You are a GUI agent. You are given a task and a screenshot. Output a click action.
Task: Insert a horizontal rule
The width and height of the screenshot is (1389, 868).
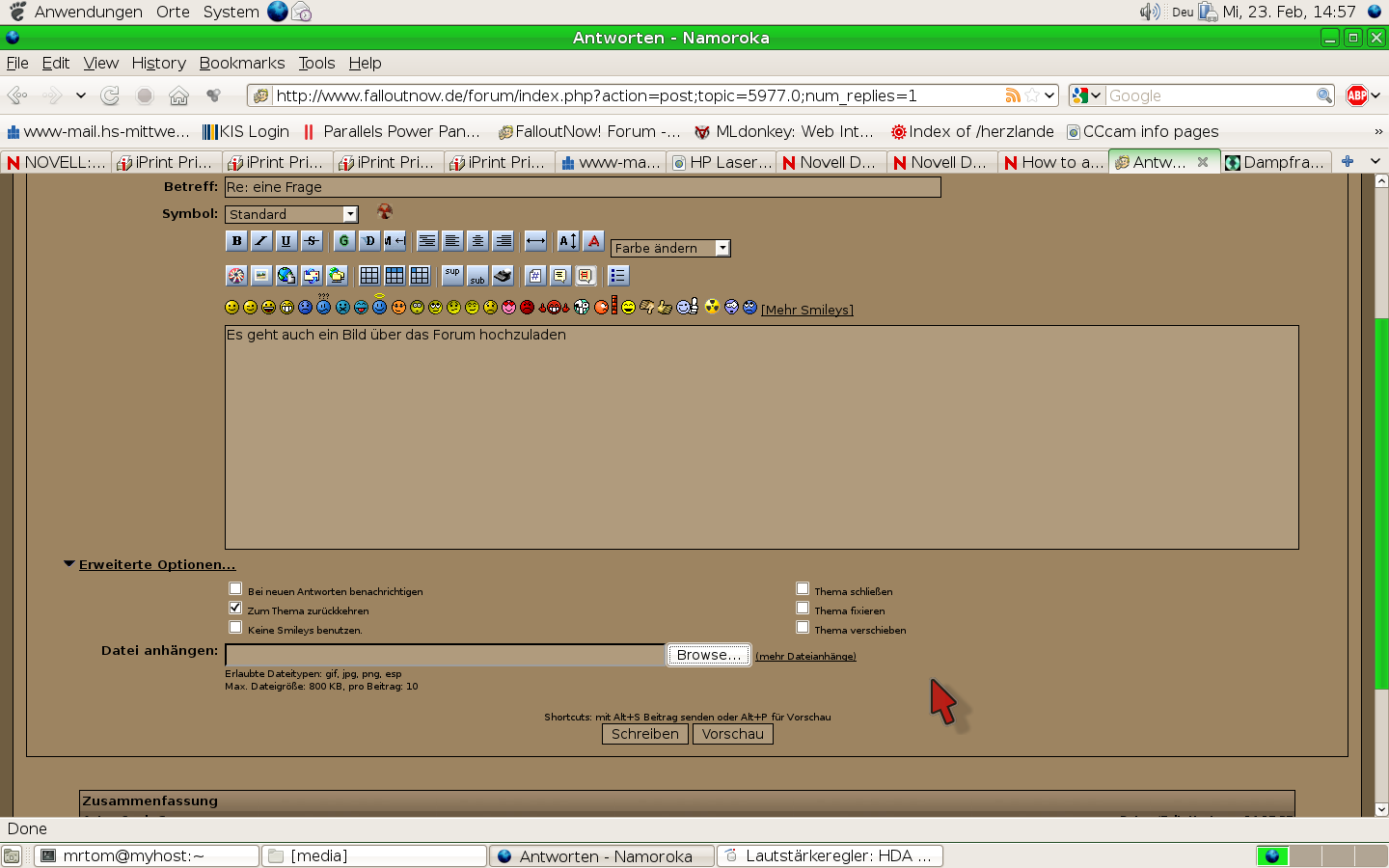pos(535,241)
